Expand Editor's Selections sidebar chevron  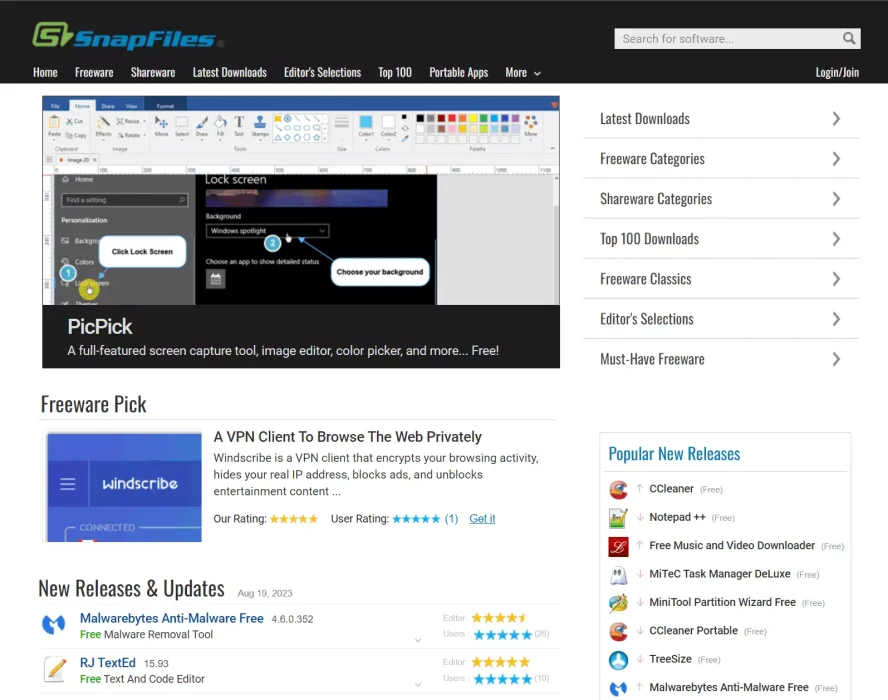836,319
